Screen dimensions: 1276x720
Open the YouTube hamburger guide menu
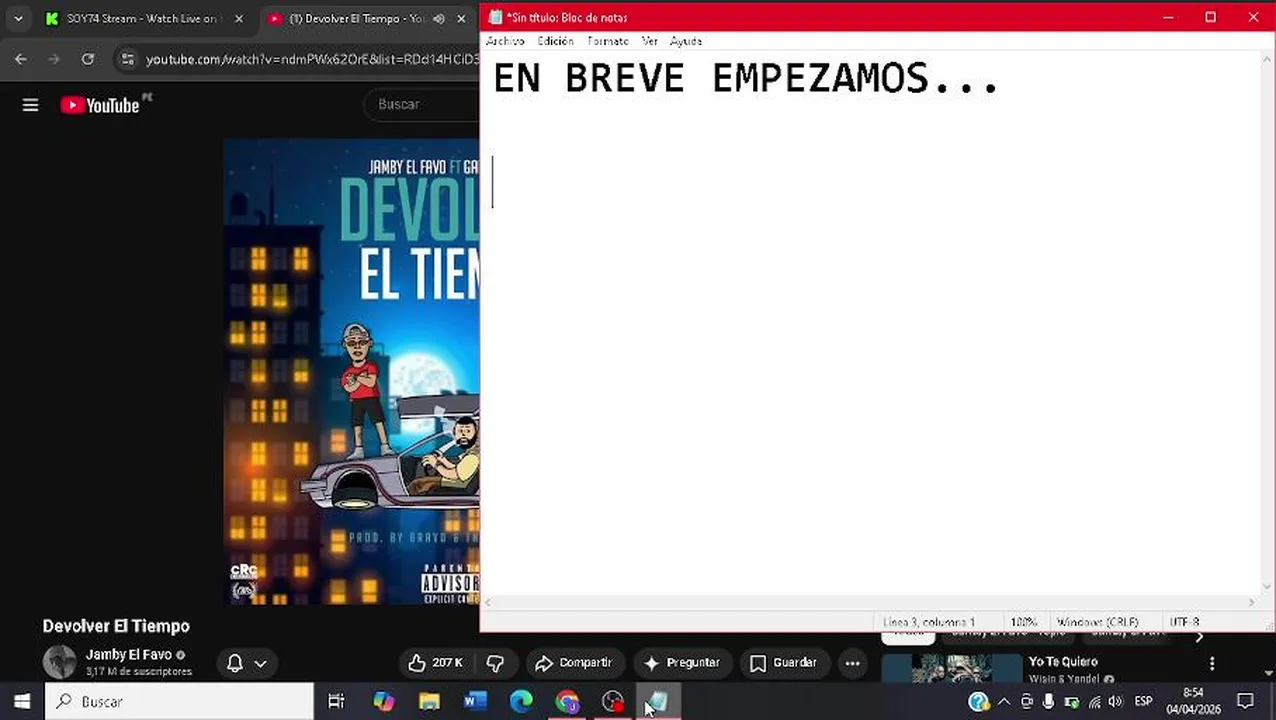click(30, 105)
